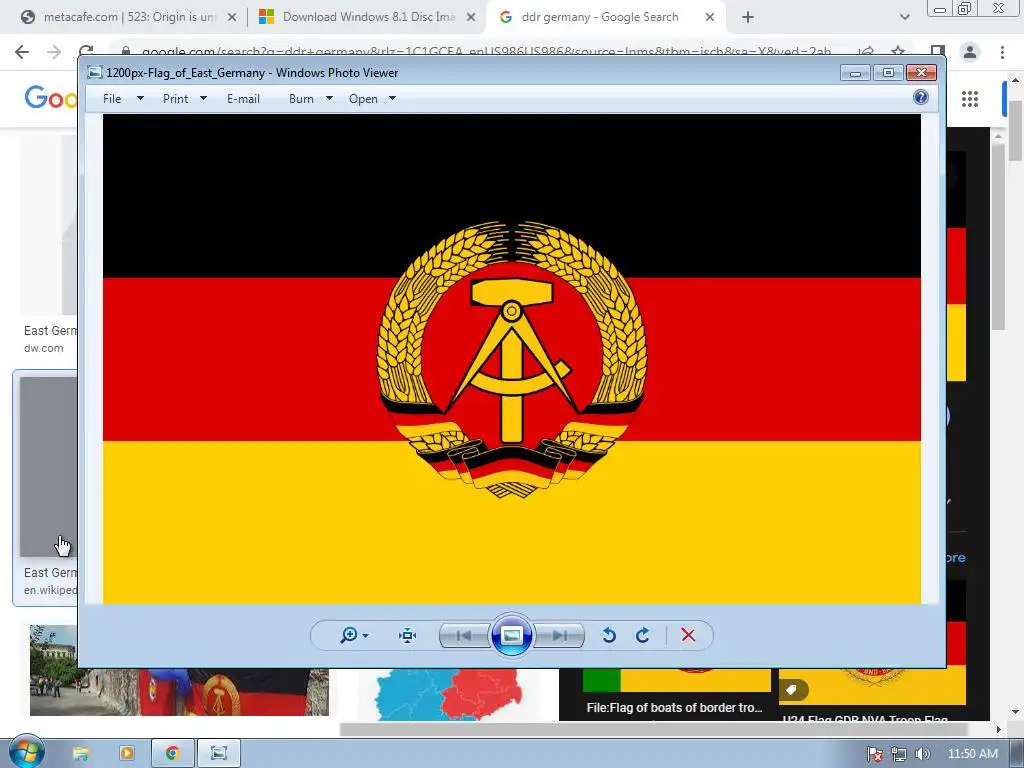This screenshot has width=1024, height=768.
Task: Go to next image in Photo Viewer
Action: [x=560, y=635]
